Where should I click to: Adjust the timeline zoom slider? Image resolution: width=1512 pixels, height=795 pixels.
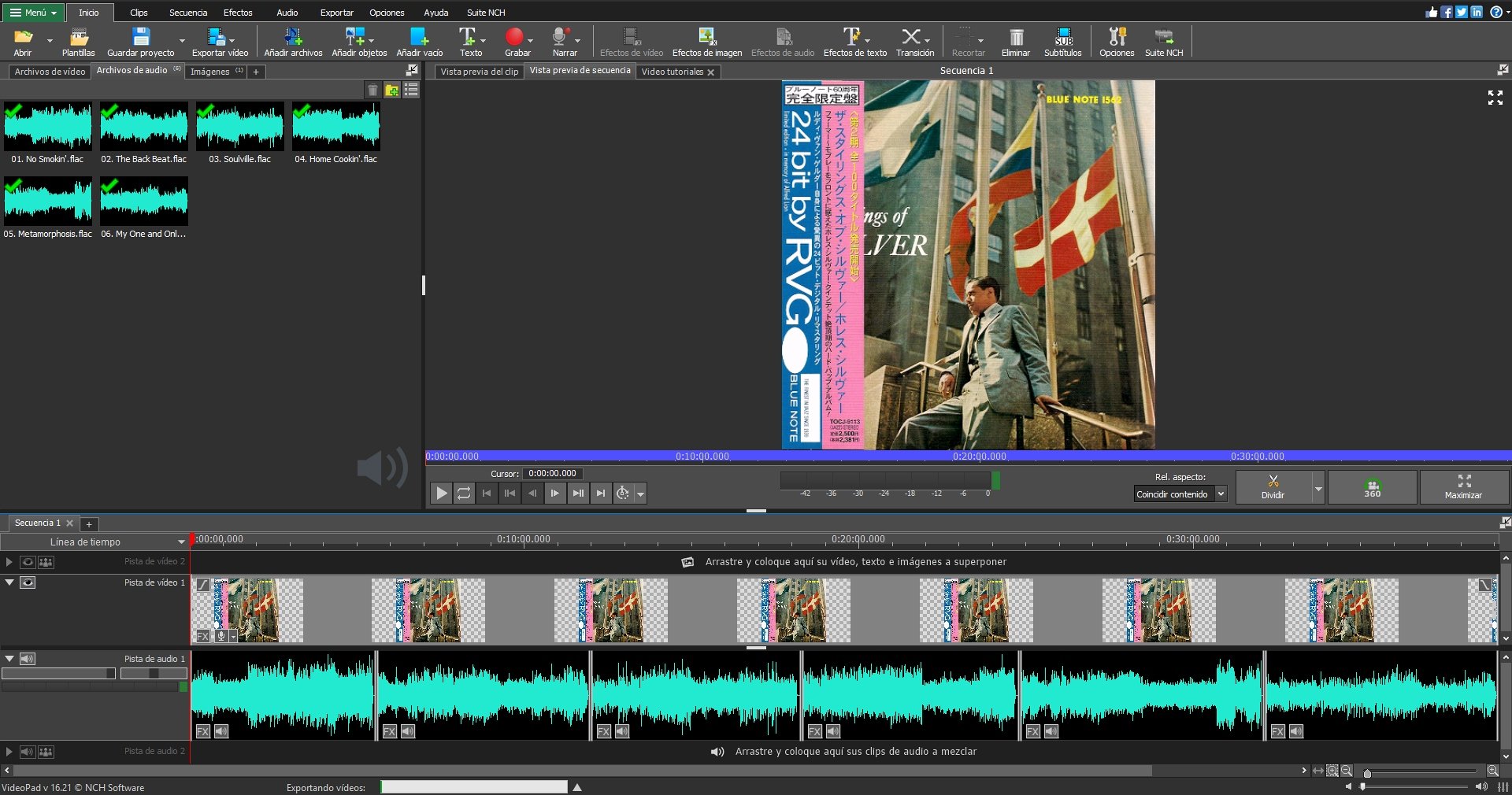(x=1421, y=772)
